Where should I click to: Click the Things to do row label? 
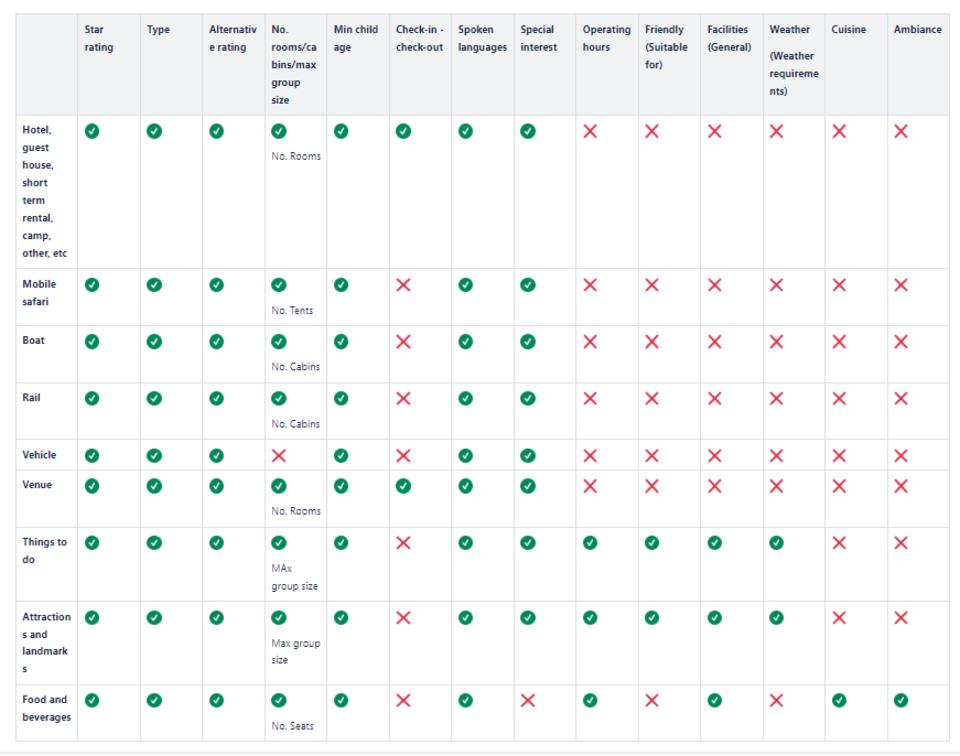[x=45, y=551]
